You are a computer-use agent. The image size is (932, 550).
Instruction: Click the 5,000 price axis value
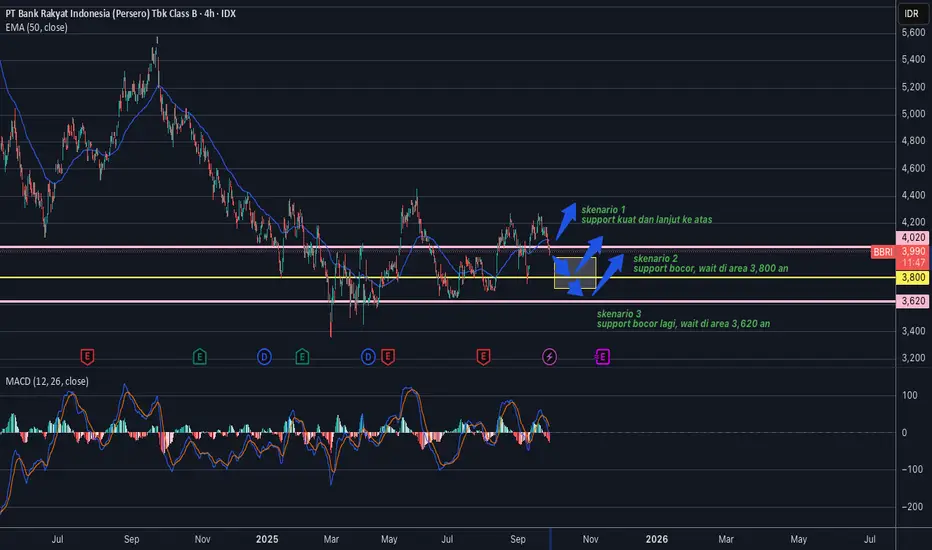pos(913,114)
